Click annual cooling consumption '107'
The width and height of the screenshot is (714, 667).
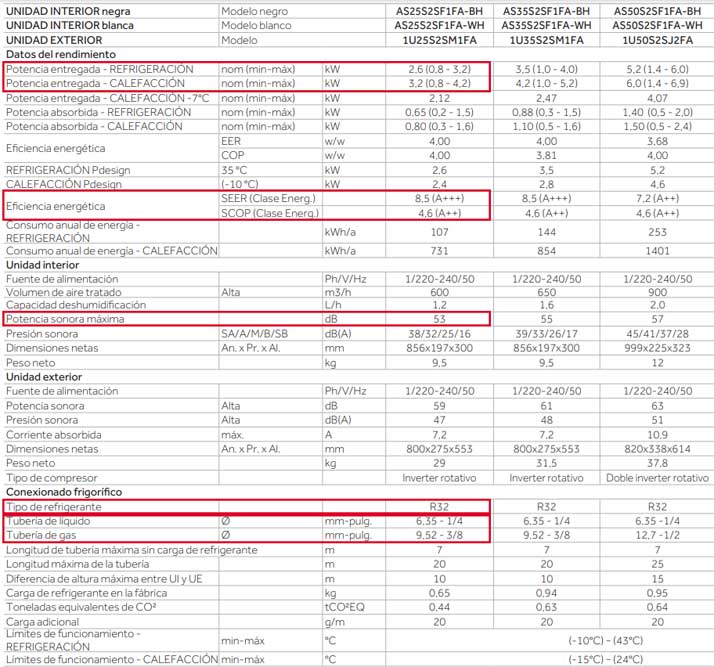(x=439, y=232)
